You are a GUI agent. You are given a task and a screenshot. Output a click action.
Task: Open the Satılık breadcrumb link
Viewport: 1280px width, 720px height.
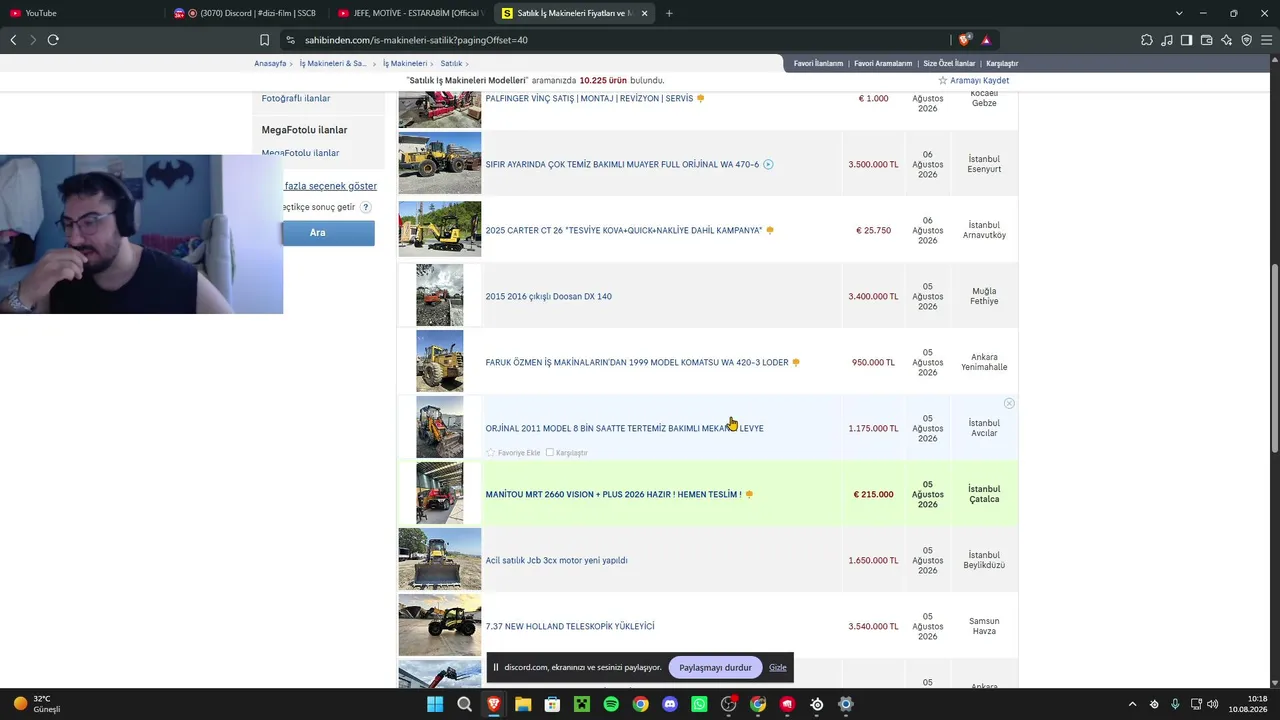pyautogui.click(x=451, y=63)
